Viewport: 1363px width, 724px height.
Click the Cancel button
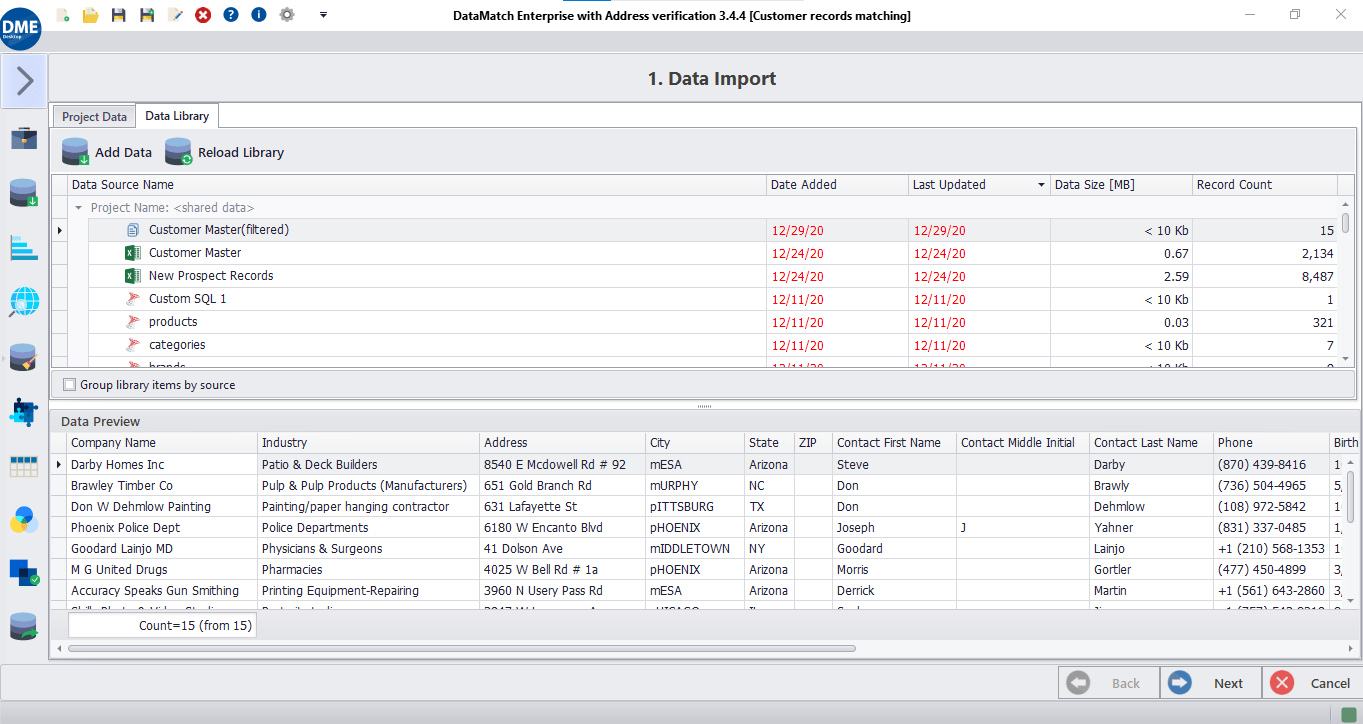[1311, 683]
